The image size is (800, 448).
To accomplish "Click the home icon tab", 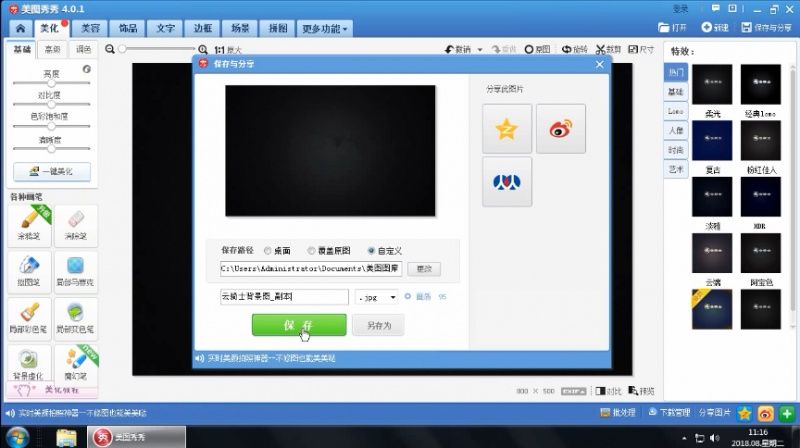I will coord(20,28).
